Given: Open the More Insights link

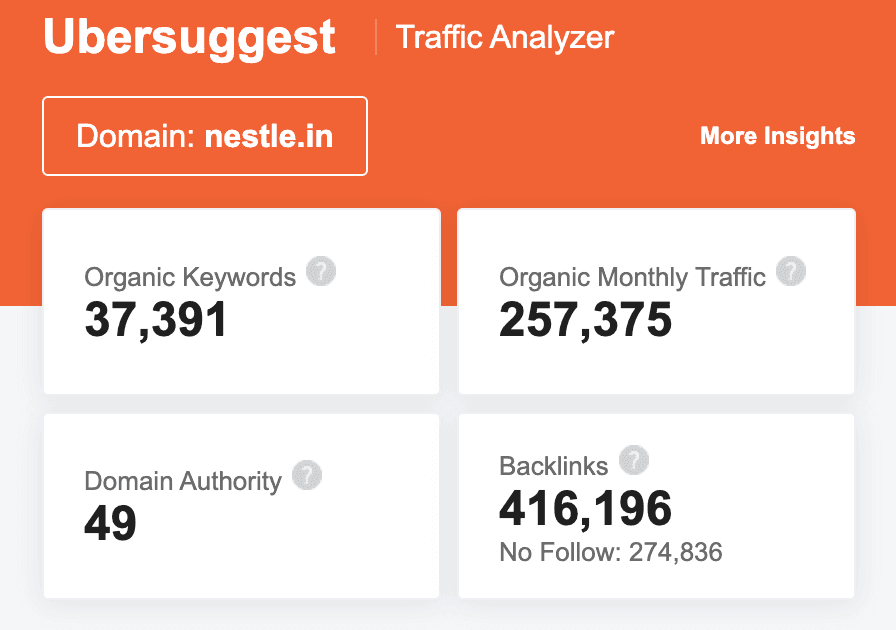Looking at the screenshot, I should click(777, 136).
